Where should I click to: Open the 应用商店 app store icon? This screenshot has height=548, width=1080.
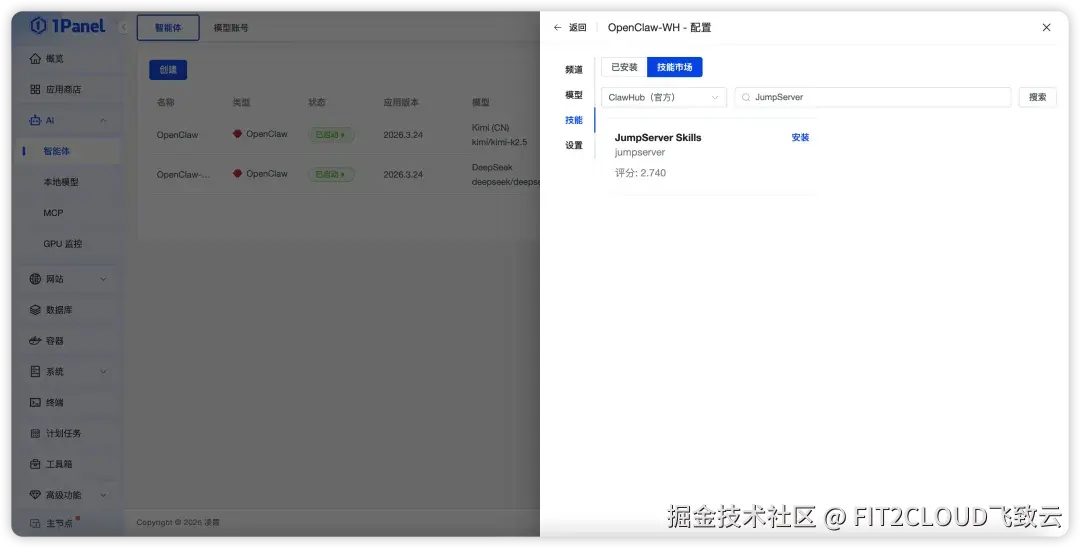pyautogui.click(x=35, y=89)
